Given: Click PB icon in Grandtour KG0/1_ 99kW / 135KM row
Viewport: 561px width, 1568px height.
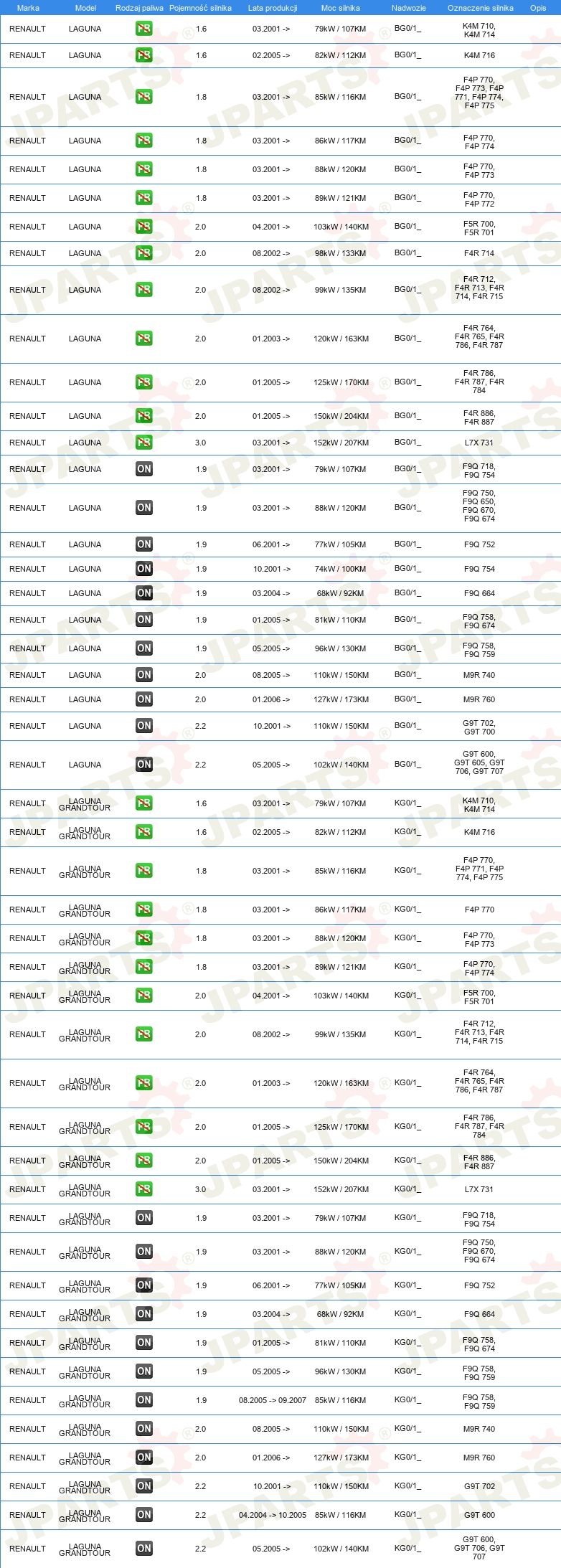Looking at the screenshot, I should point(144,1034).
